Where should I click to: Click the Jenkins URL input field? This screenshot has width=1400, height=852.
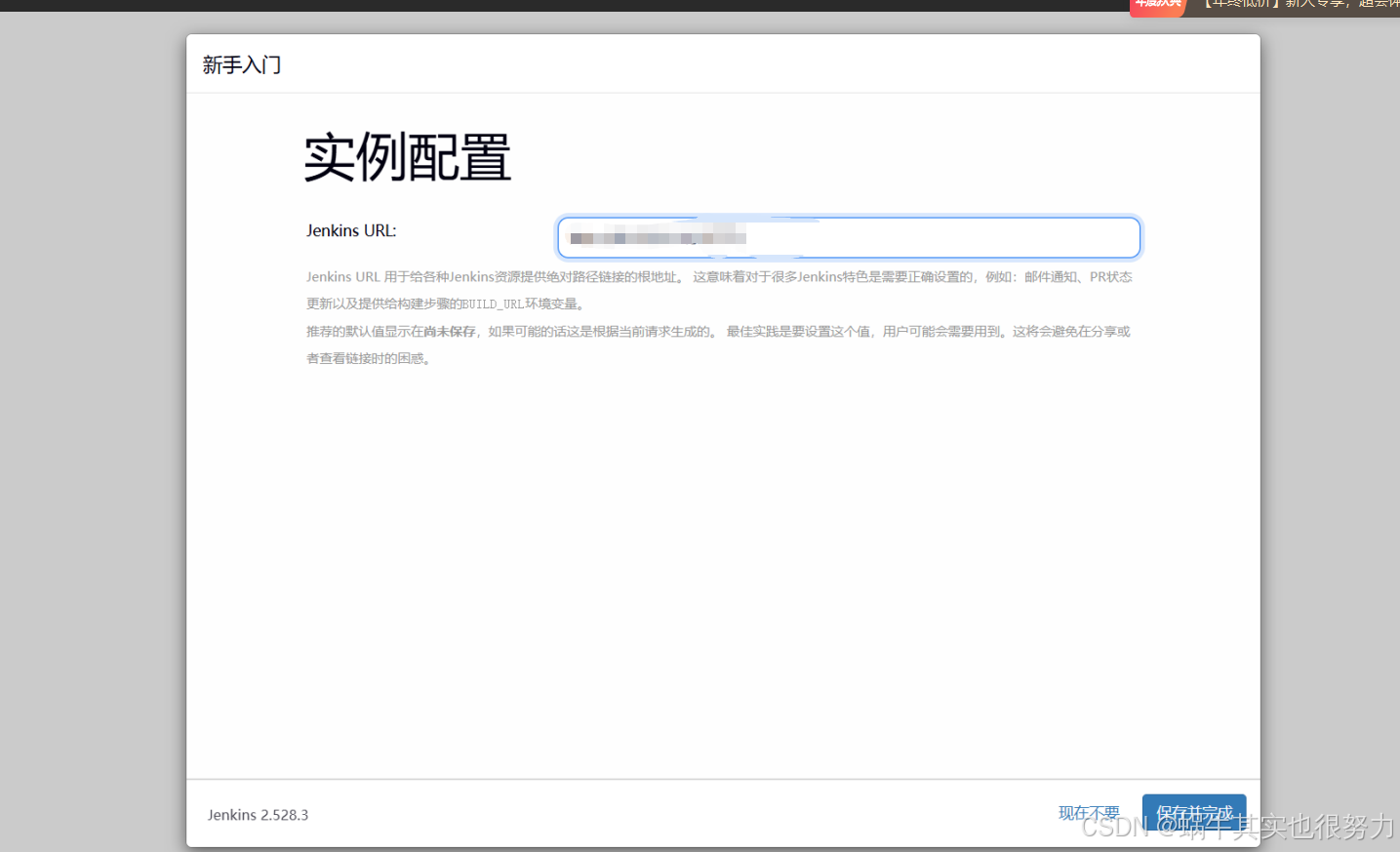click(849, 238)
